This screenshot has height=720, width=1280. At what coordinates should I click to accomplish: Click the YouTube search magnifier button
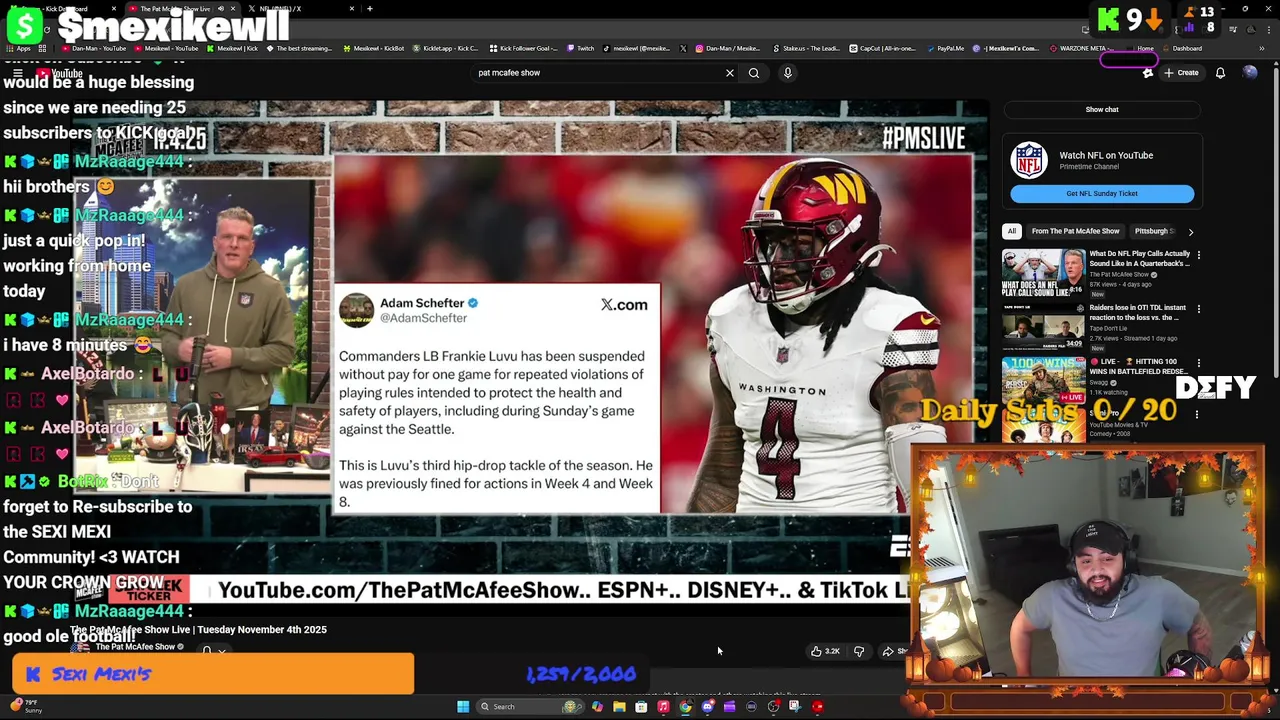point(754,73)
